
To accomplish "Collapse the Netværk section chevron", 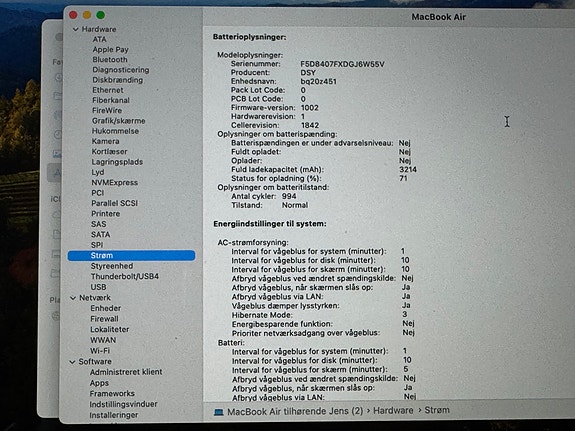I will point(73,298).
